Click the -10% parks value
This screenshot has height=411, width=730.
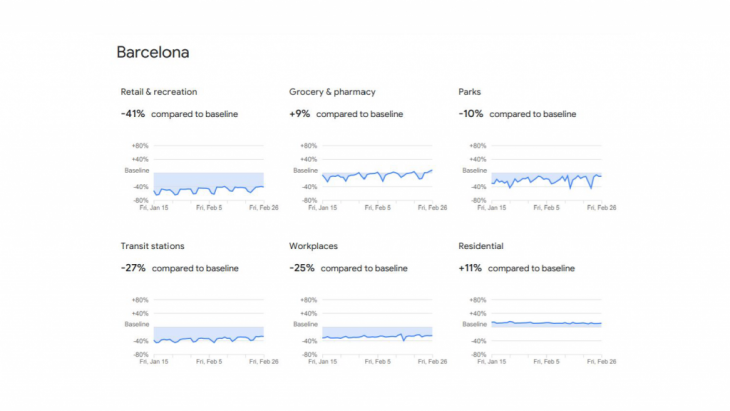pyautogui.click(x=471, y=114)
